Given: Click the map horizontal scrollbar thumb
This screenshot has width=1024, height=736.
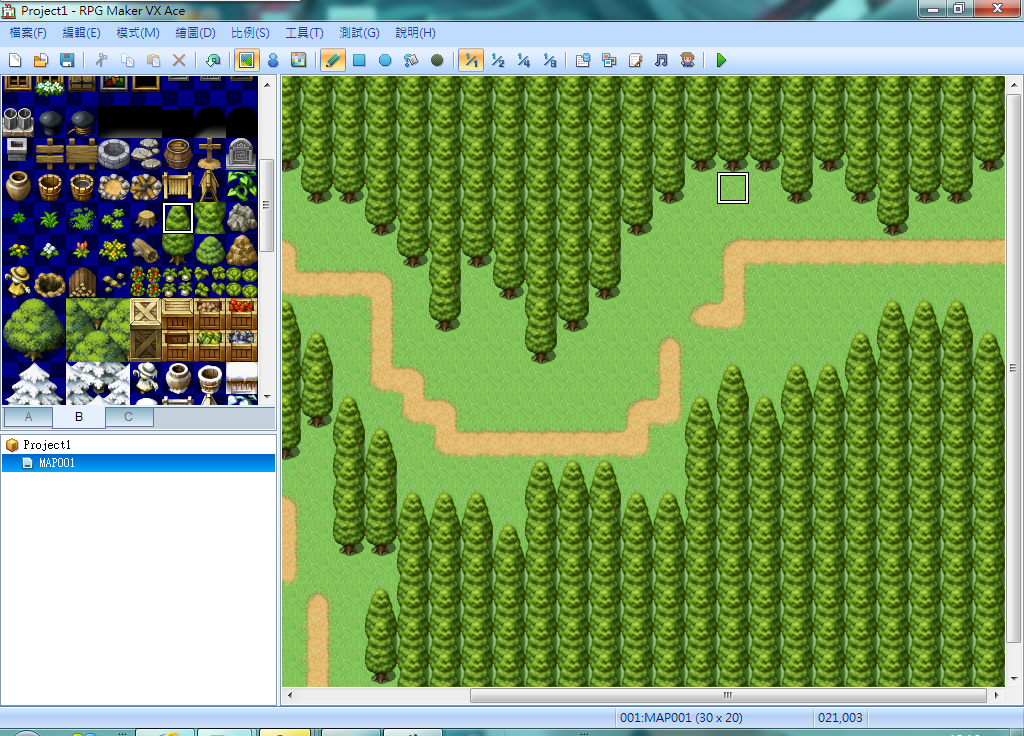Looking at the screenshot, I should coord(728,696).
